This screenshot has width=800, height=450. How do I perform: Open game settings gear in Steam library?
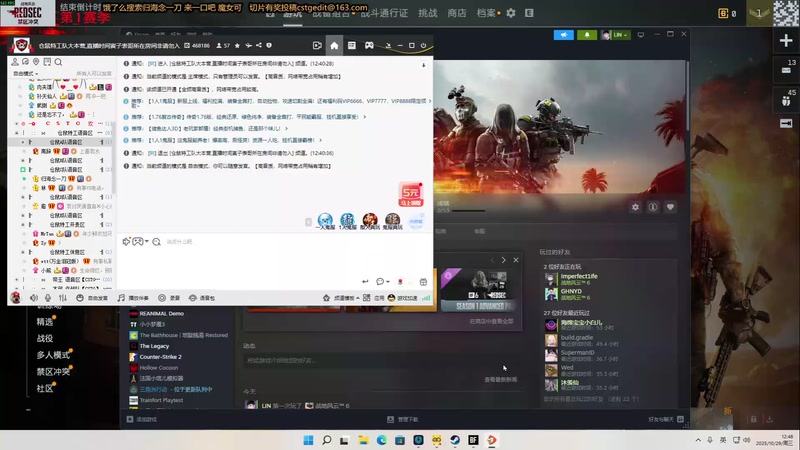point(635,207)
